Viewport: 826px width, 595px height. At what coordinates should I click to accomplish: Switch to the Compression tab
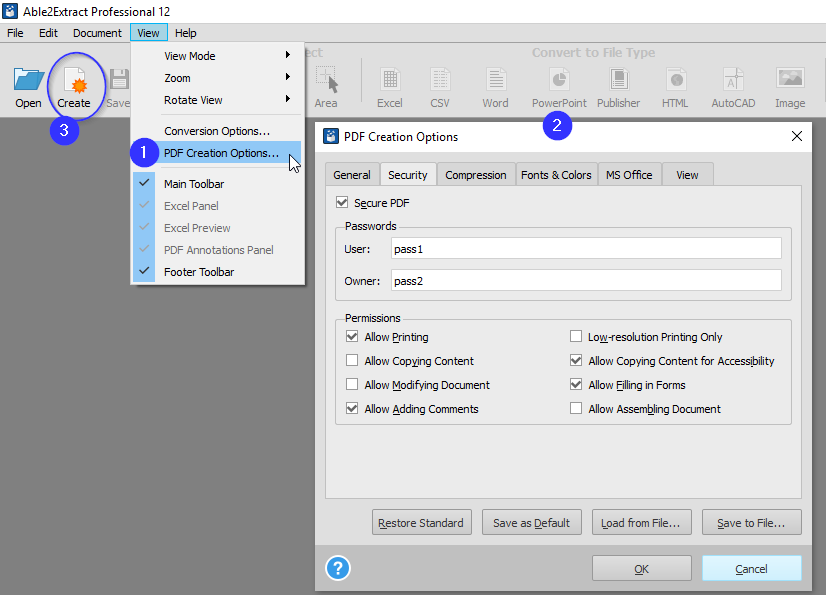(476, 175)
